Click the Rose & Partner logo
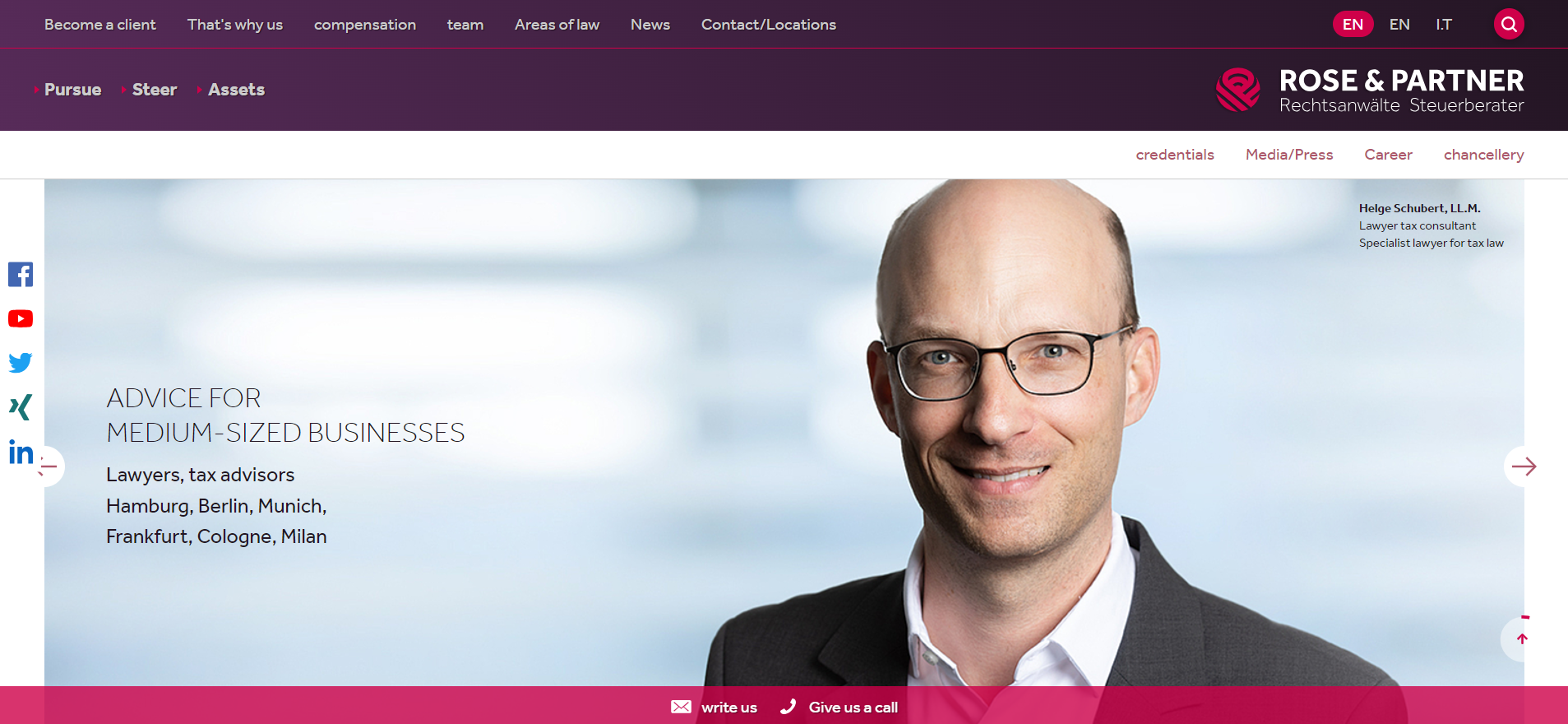1568x724 pixels. (x=1370, y=90)
